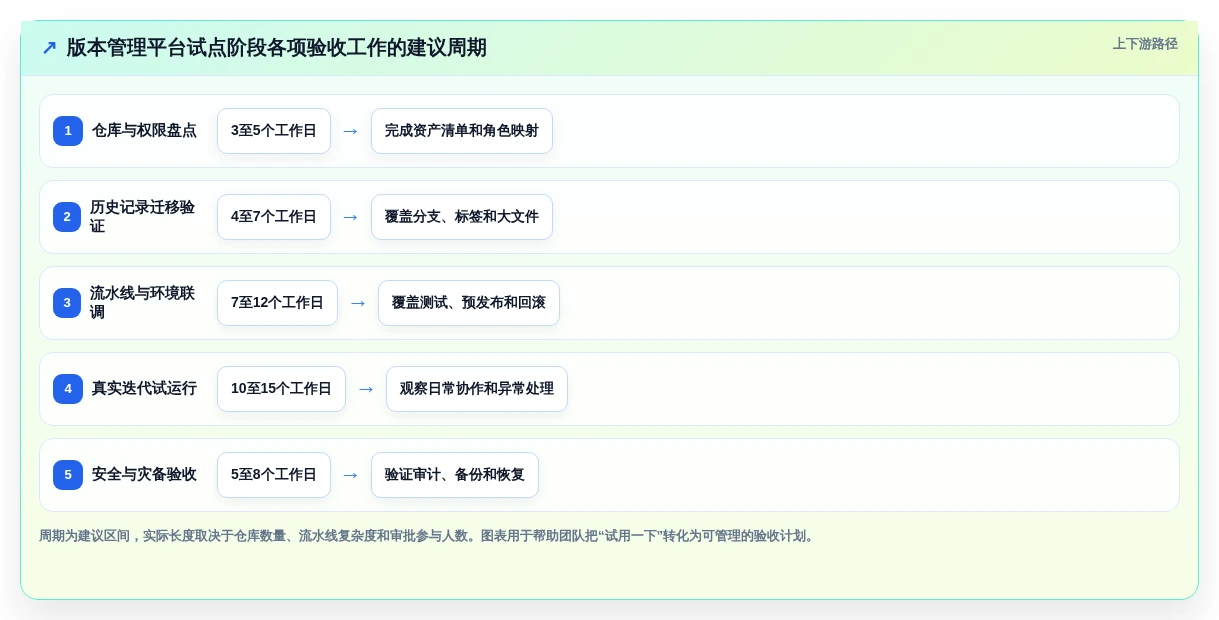This screenshot has height=620, width=1219.
Task: Select step number badge 4
Action: click(x=68, y=389)
